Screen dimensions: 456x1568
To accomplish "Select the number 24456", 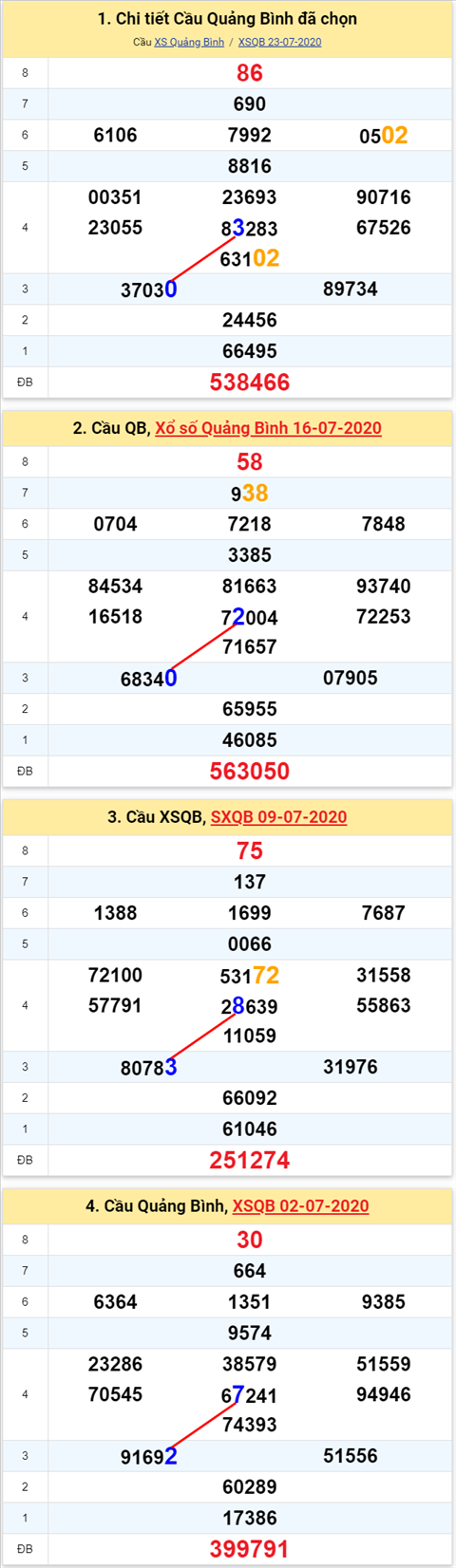I will [x=250, y=321].
